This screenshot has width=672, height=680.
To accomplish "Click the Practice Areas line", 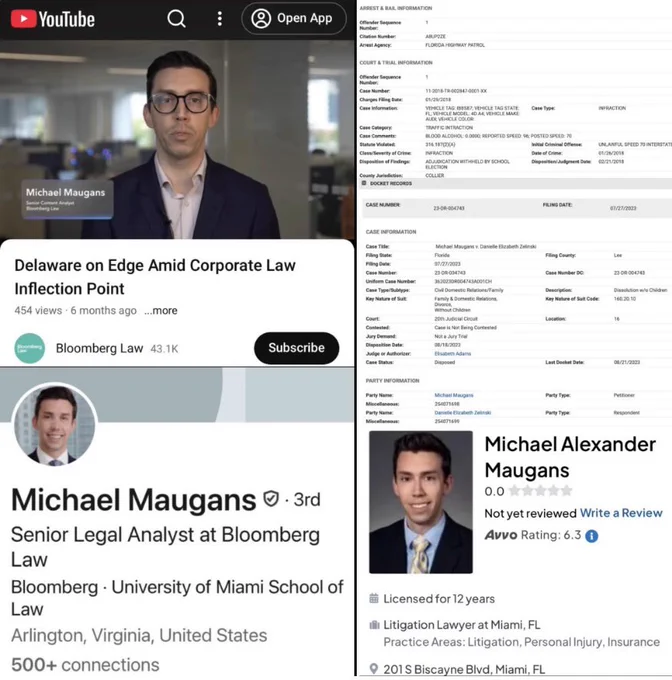I will 522,642.
